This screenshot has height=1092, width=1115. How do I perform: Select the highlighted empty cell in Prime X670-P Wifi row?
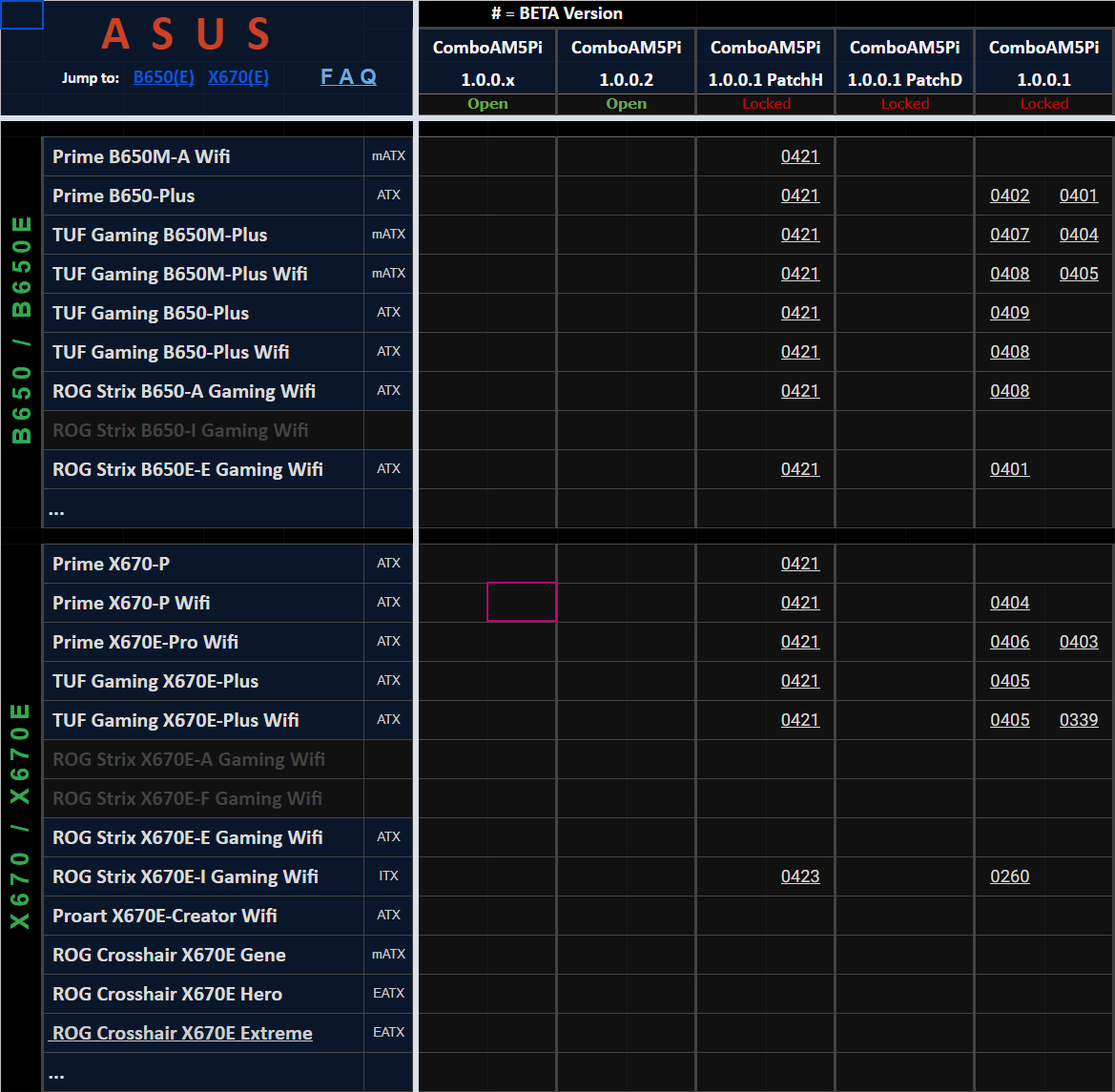click(x=521, y=602)
